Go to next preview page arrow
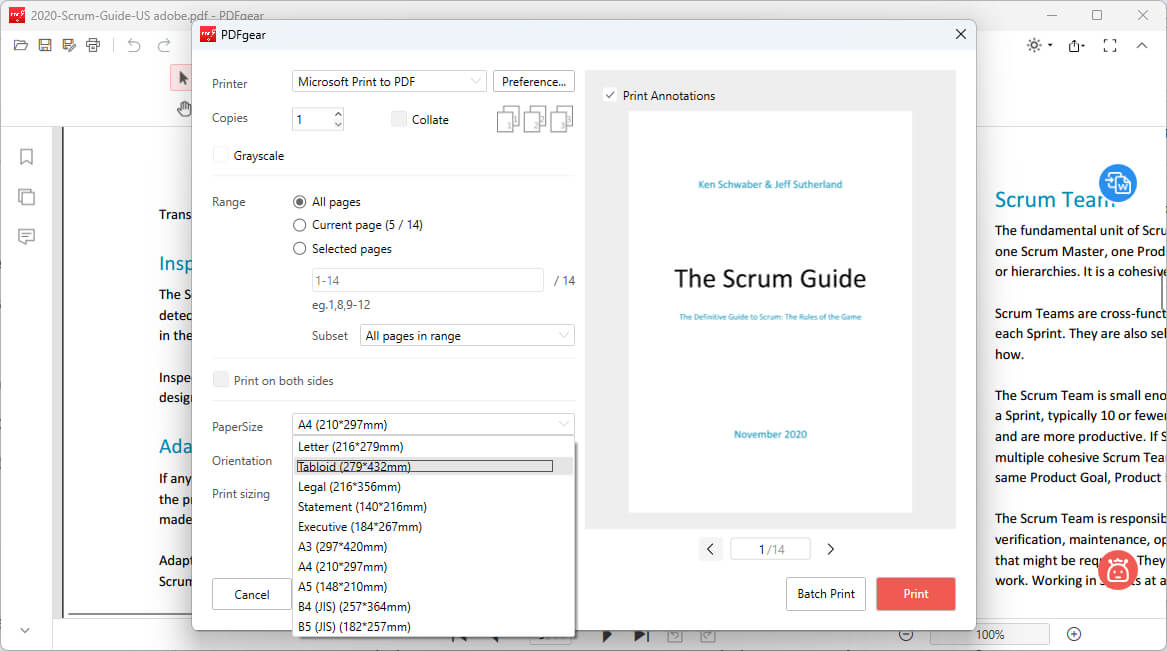The width and height of the screenshot is (1167, 651). pyautogui.click(x=830, y=549)
